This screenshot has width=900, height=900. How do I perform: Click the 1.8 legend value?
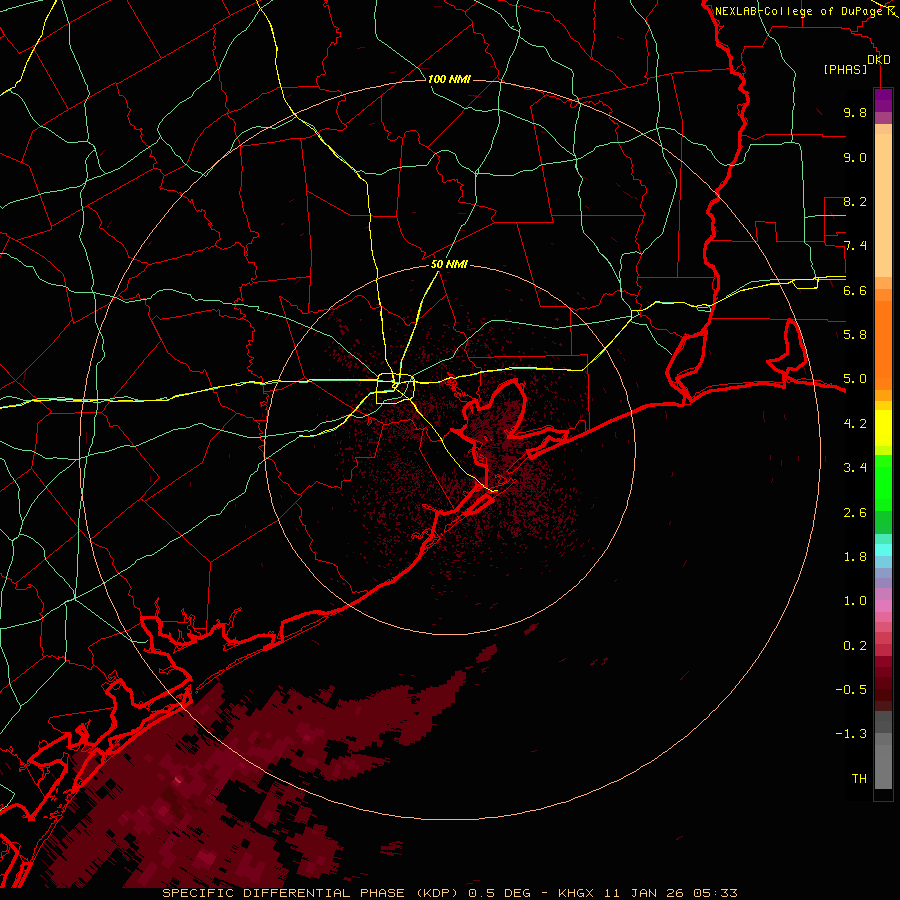(x=855, y=557)
